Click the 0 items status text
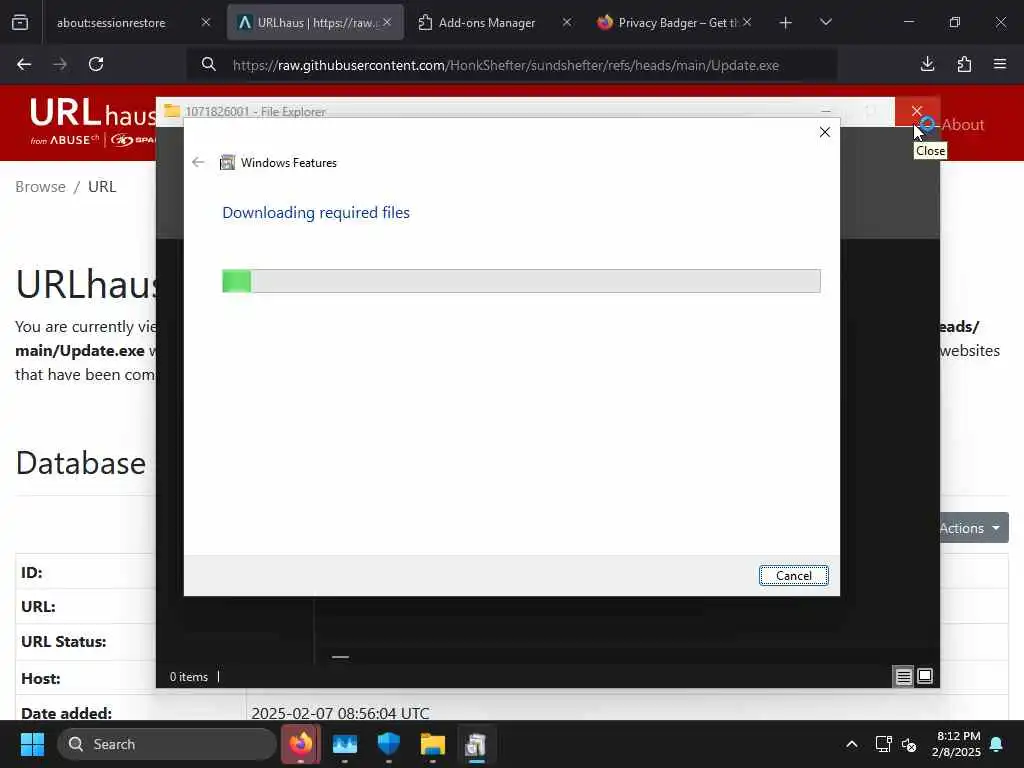Image resolution: width=1024 pixels, height=768 pixels. [189, 677]
